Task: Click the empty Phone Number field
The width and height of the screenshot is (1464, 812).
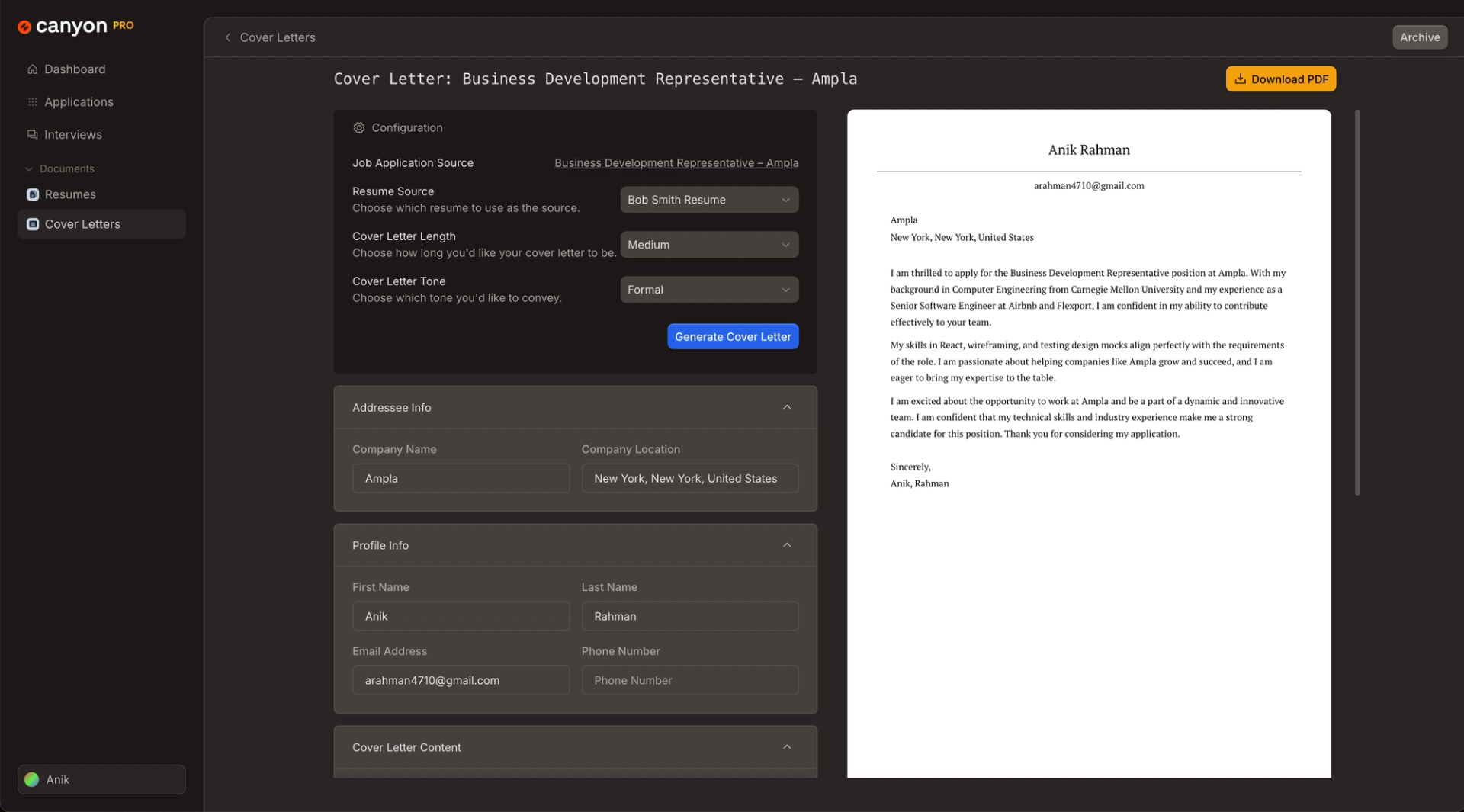Action: 690,680
